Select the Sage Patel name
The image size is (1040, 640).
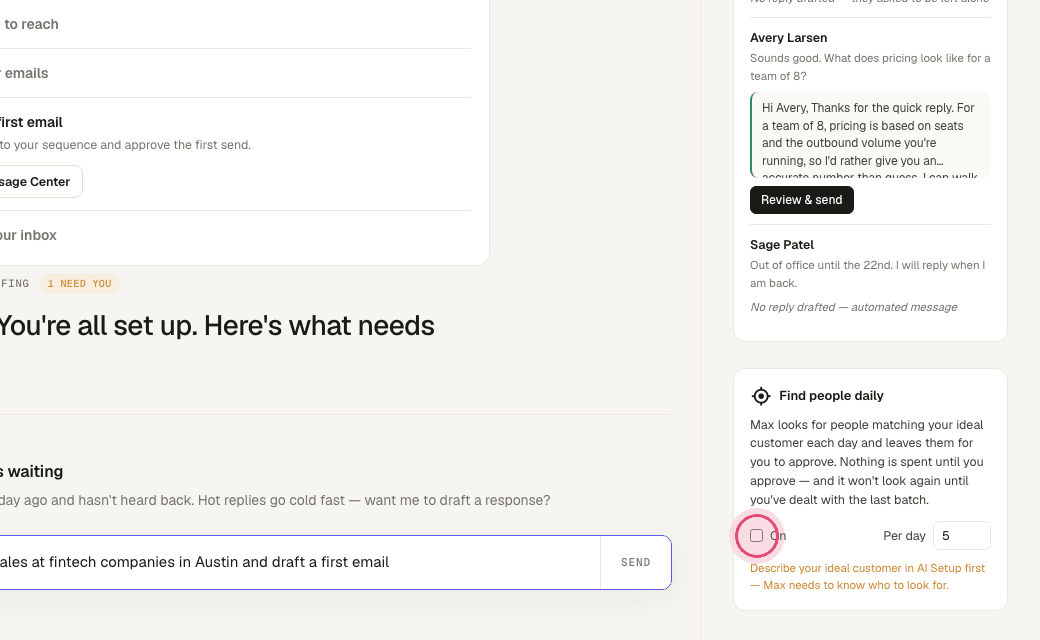[x=781, y=245]
